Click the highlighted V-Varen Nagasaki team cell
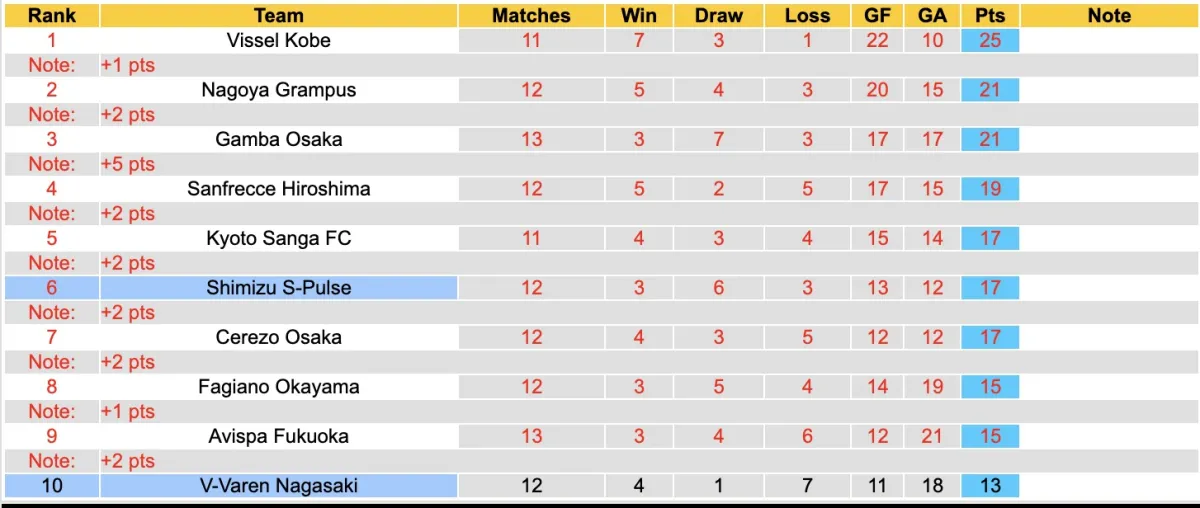 [x=279, y=486]
